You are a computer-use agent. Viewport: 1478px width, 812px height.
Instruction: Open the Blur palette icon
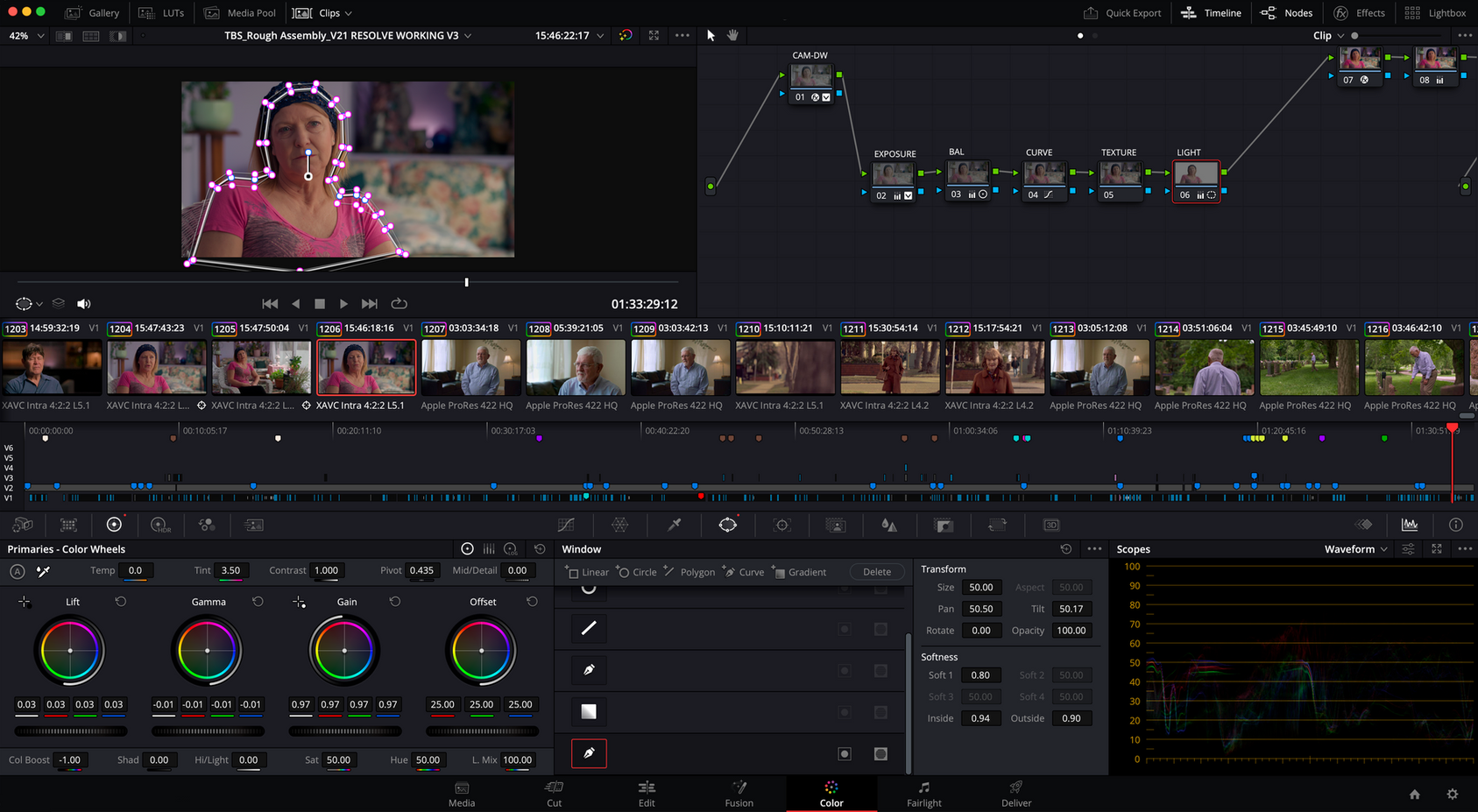tap(889, 525)
